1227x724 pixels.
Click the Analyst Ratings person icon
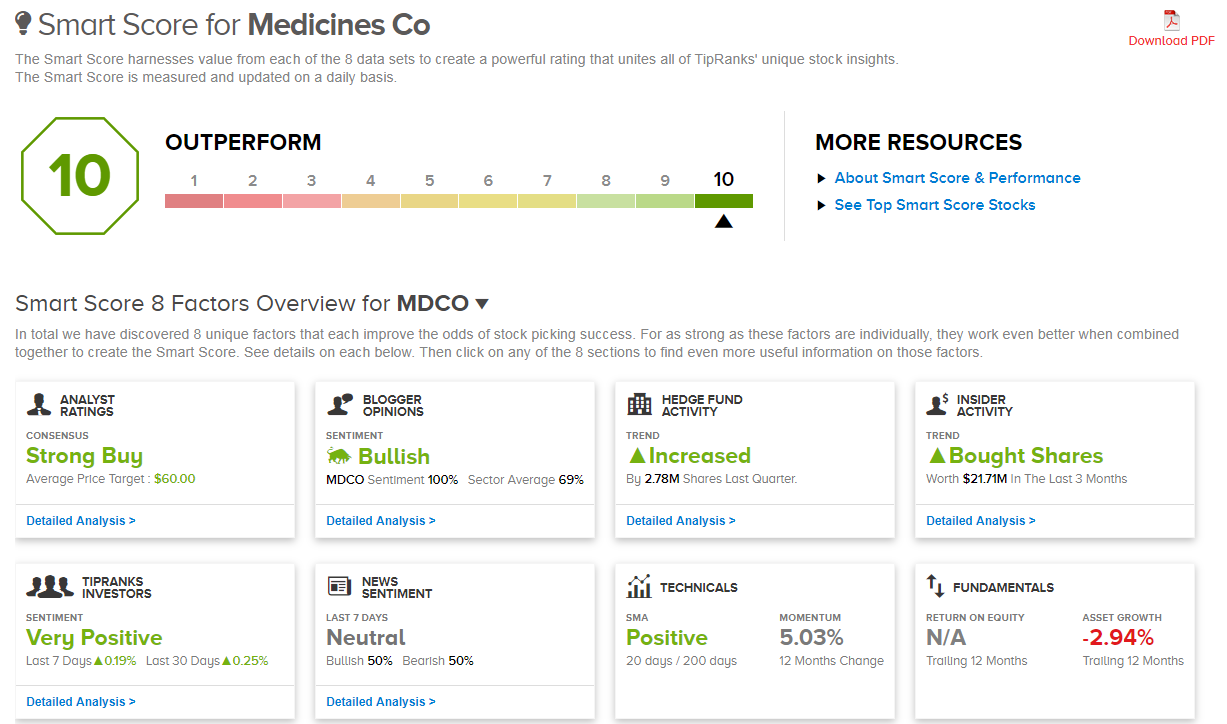pos(39,404)
